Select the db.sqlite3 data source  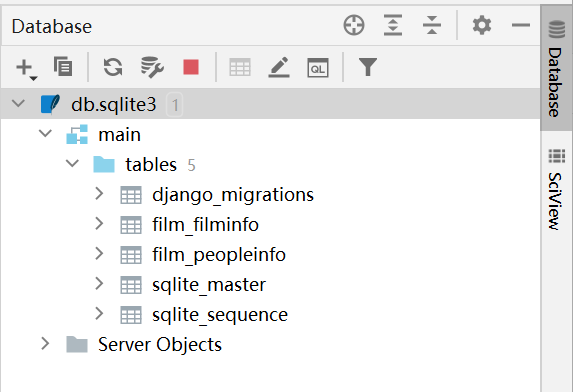(x=270, y=104)
